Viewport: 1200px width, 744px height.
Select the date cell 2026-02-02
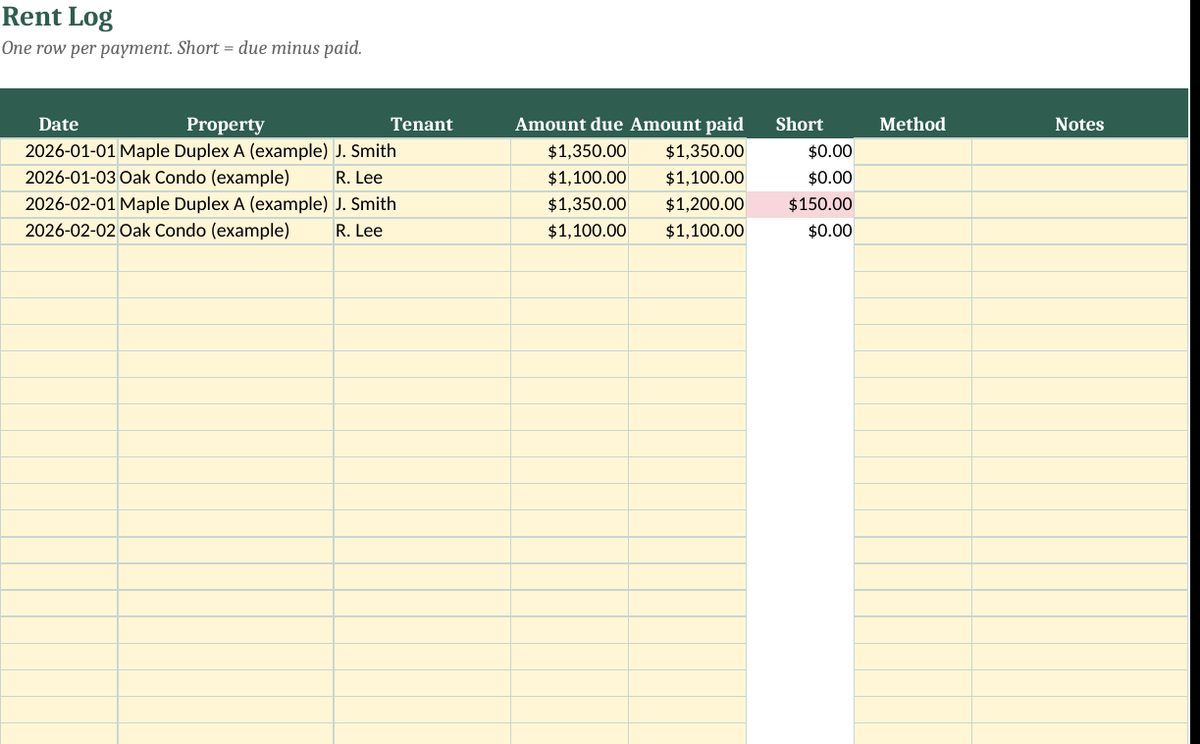click(x=59, y=231)
